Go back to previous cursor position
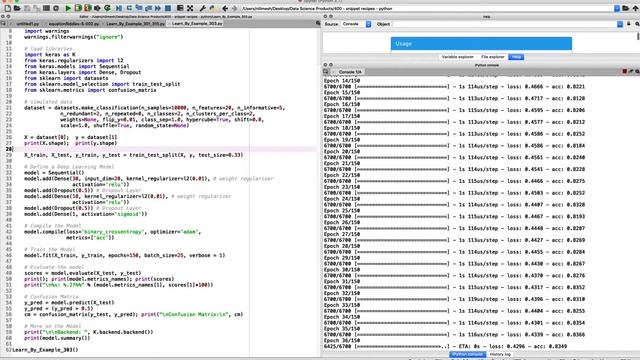The image size is (640, 360). 225,8
